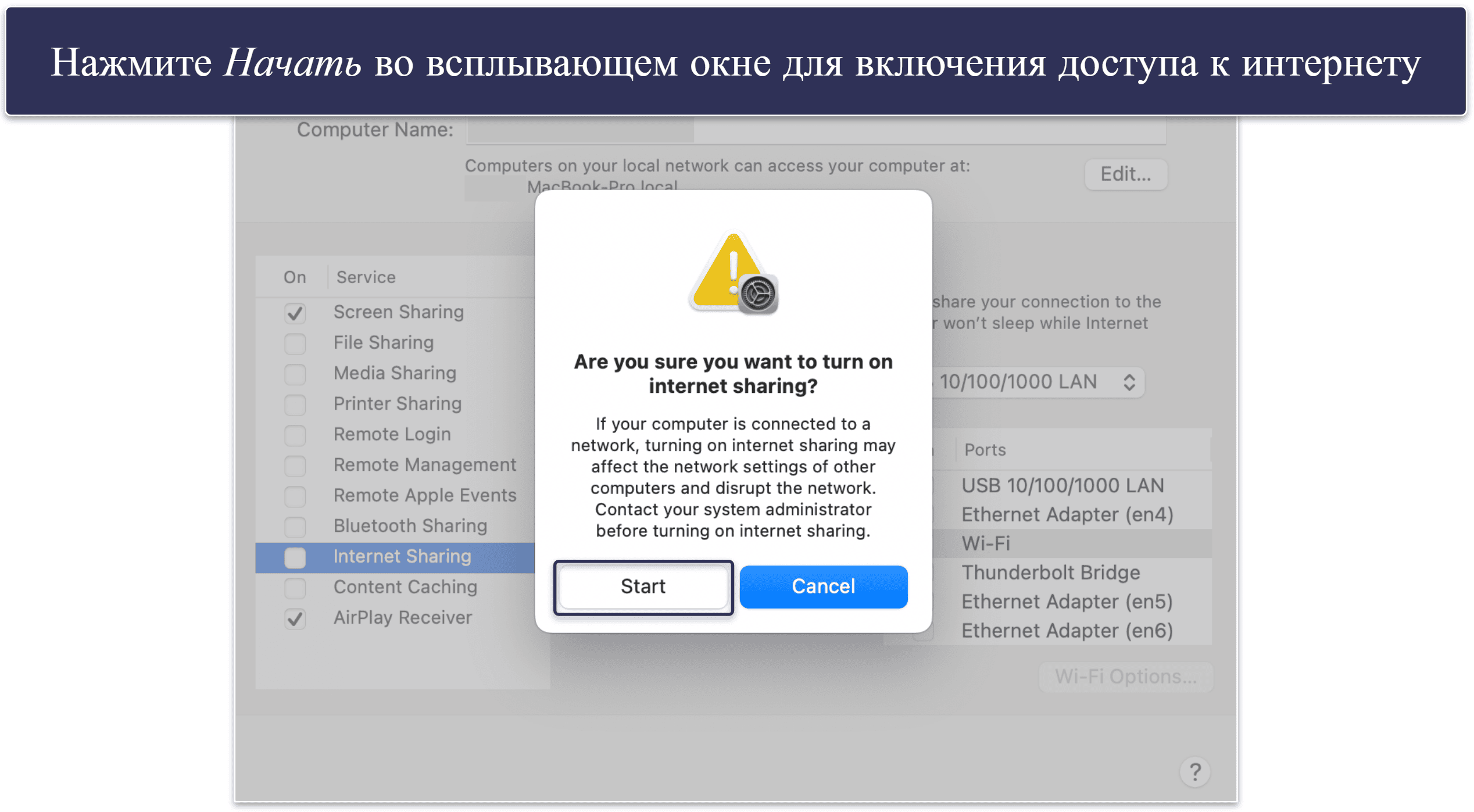Click the Service column header
Screen dimensions: 1474x812
pyautogui.click(x=366, y=277)
